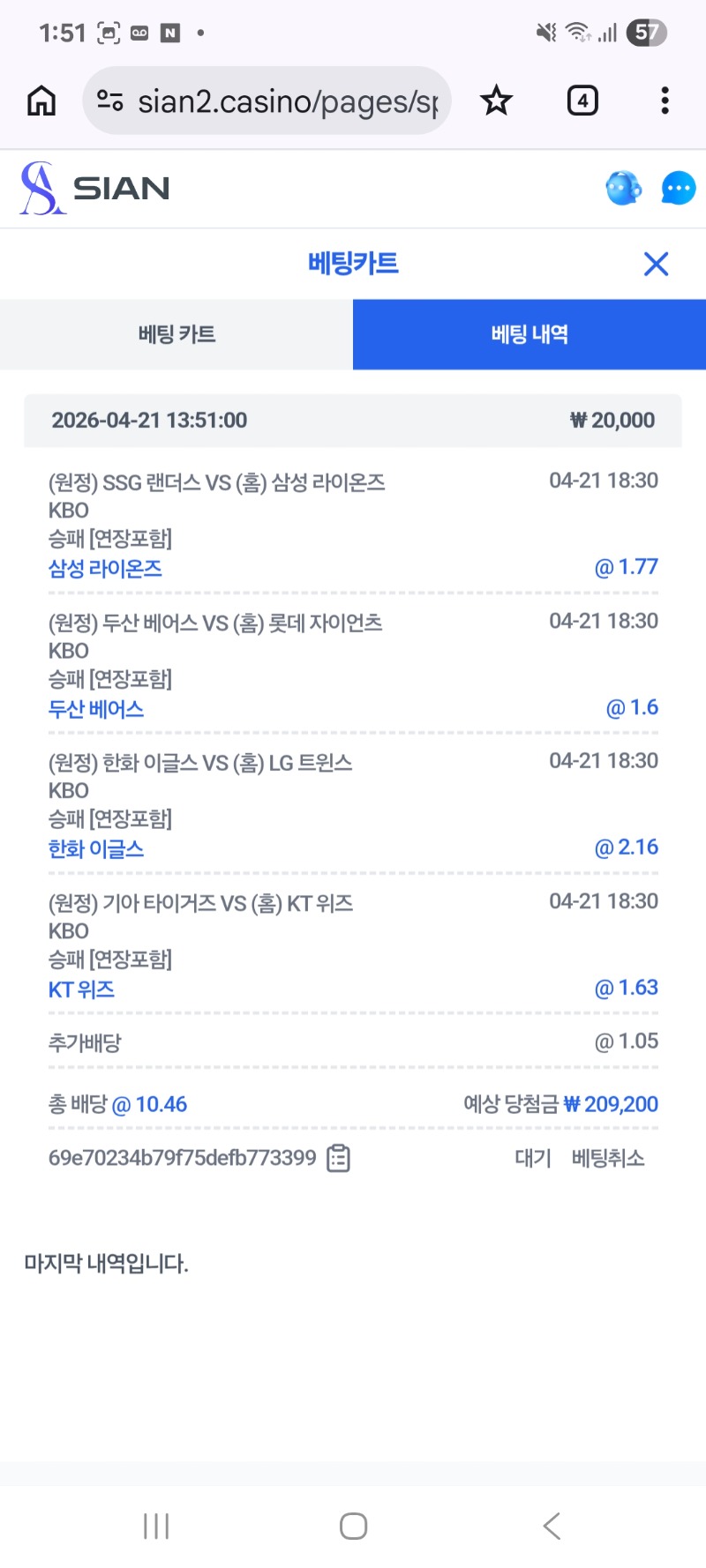Tap the 삼성 라이온즈 pick link
This screenshot has width=706, height=1568.
105,569
